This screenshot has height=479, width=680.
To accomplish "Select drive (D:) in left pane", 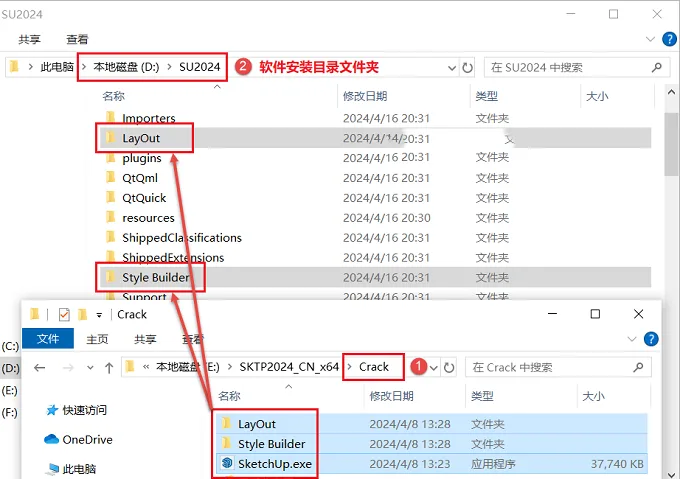I will coord(10,369).
